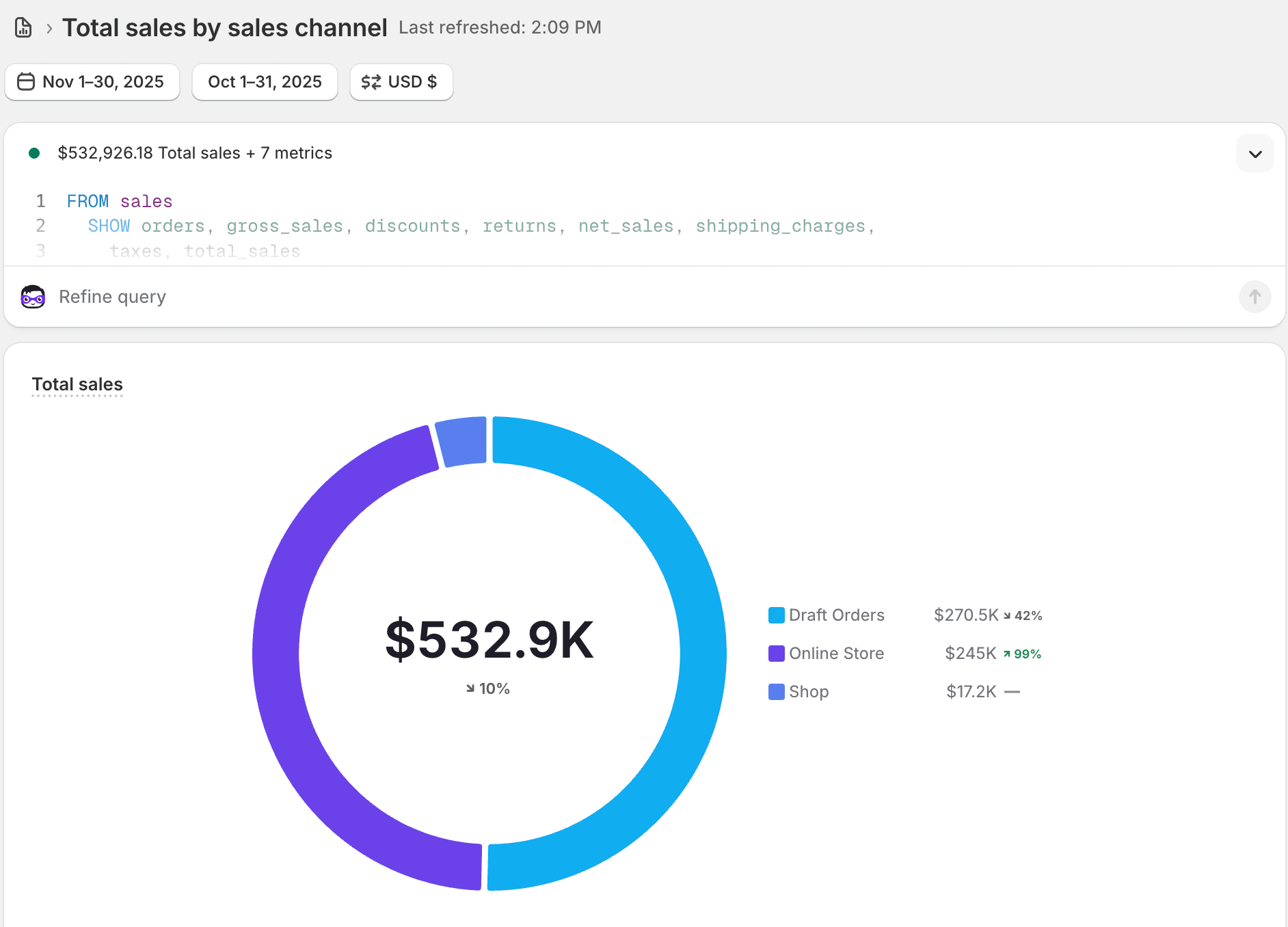Select the Draft Orders blue legend swatch
Image resolution: width=1288 pixels, height=927 pixels.
point(776,615)
